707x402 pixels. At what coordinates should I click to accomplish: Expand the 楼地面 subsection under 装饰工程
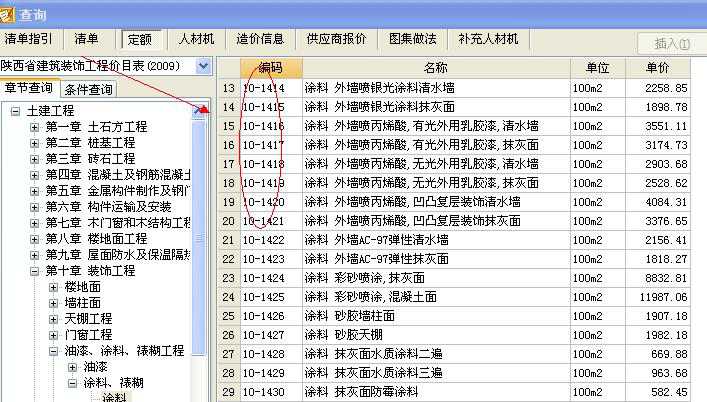[55, 286]
